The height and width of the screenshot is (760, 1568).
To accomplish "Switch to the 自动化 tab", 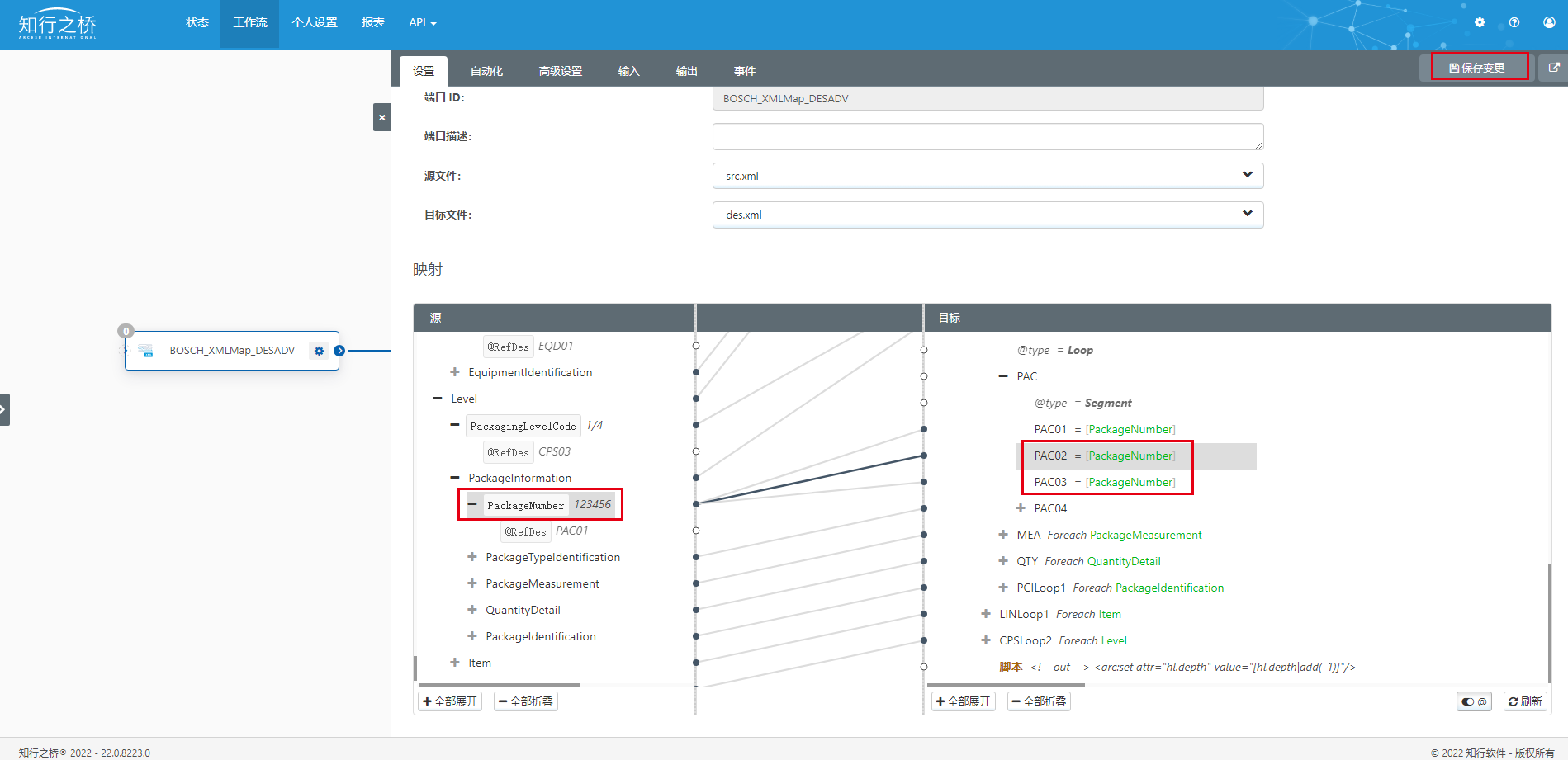I will coord(486,71).
